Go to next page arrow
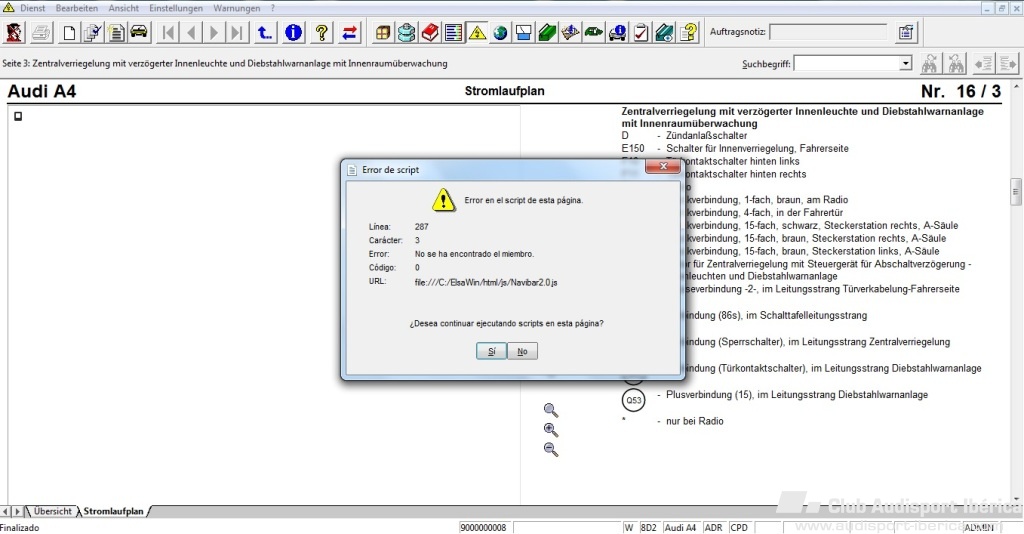Image resolution: width=1024 pixels, height=534 pixels. (214, 32)
